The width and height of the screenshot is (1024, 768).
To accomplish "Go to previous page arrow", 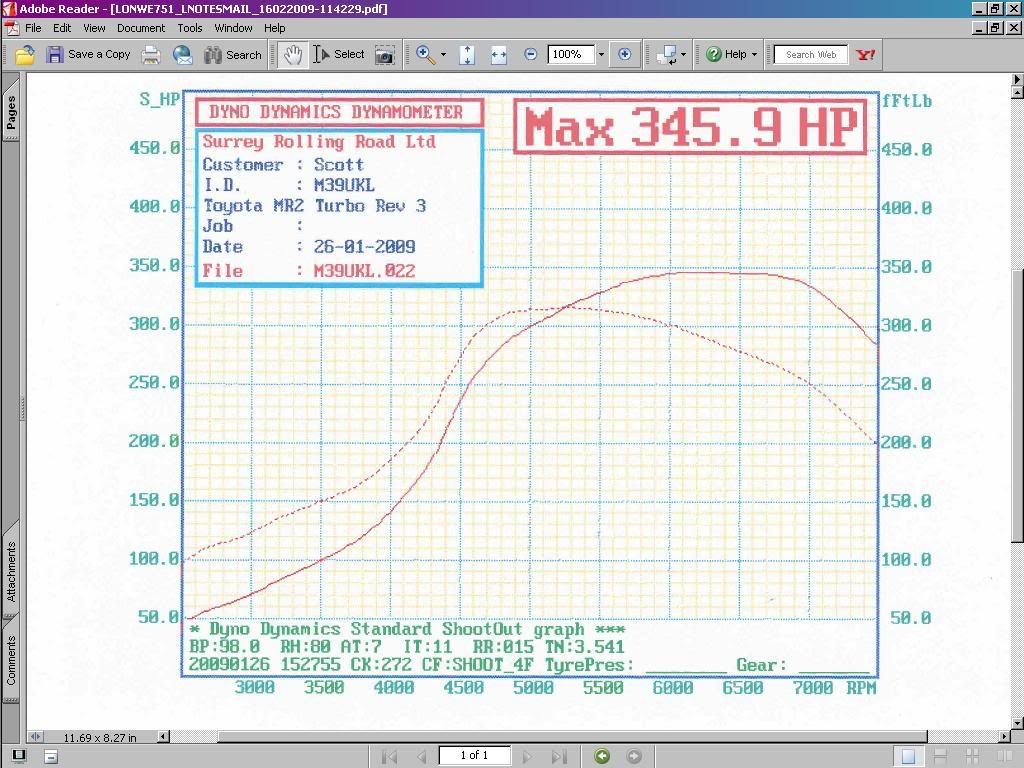I will (422, 756).
